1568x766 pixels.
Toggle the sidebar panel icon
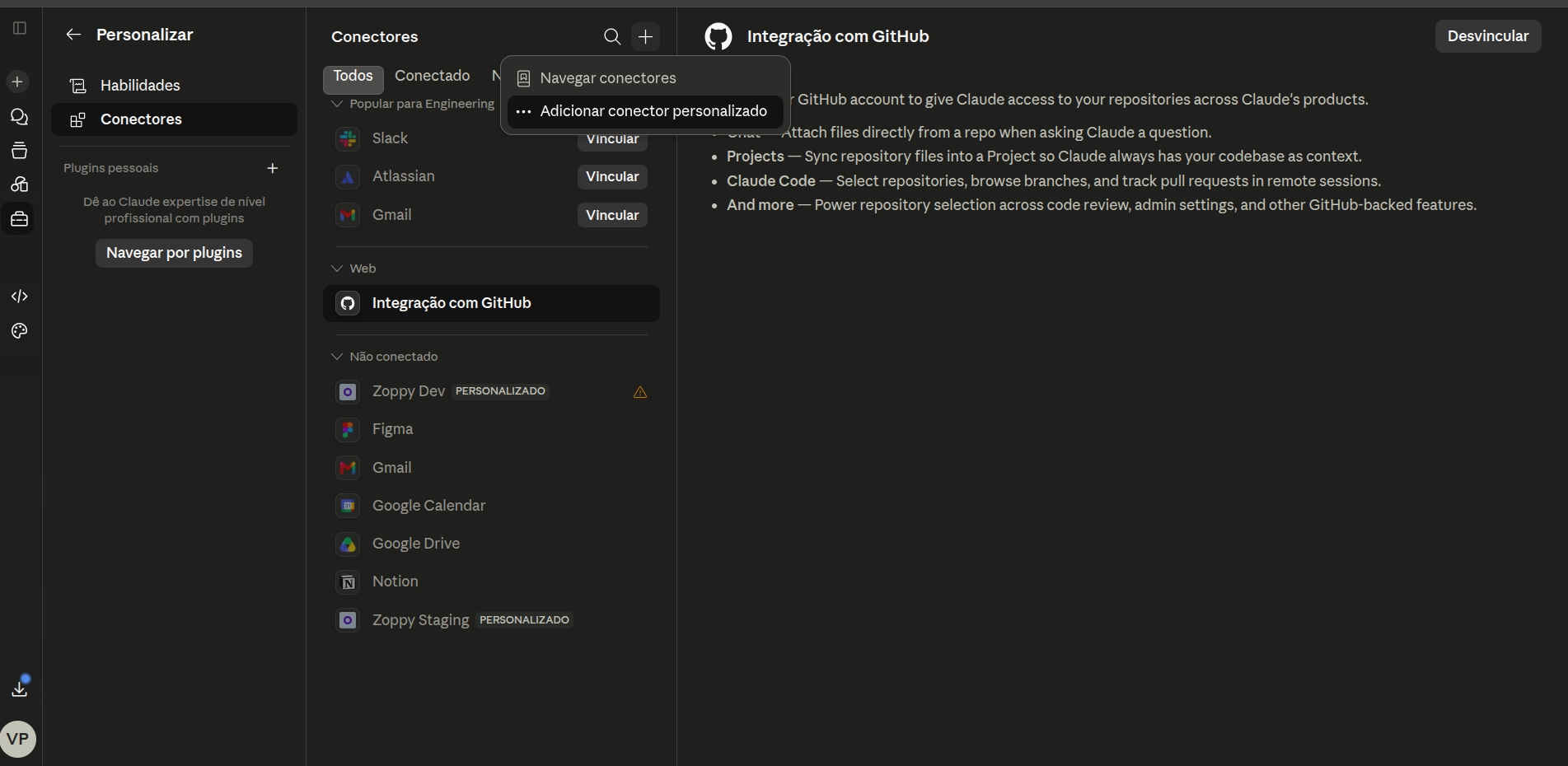click(x=20, y=28)
